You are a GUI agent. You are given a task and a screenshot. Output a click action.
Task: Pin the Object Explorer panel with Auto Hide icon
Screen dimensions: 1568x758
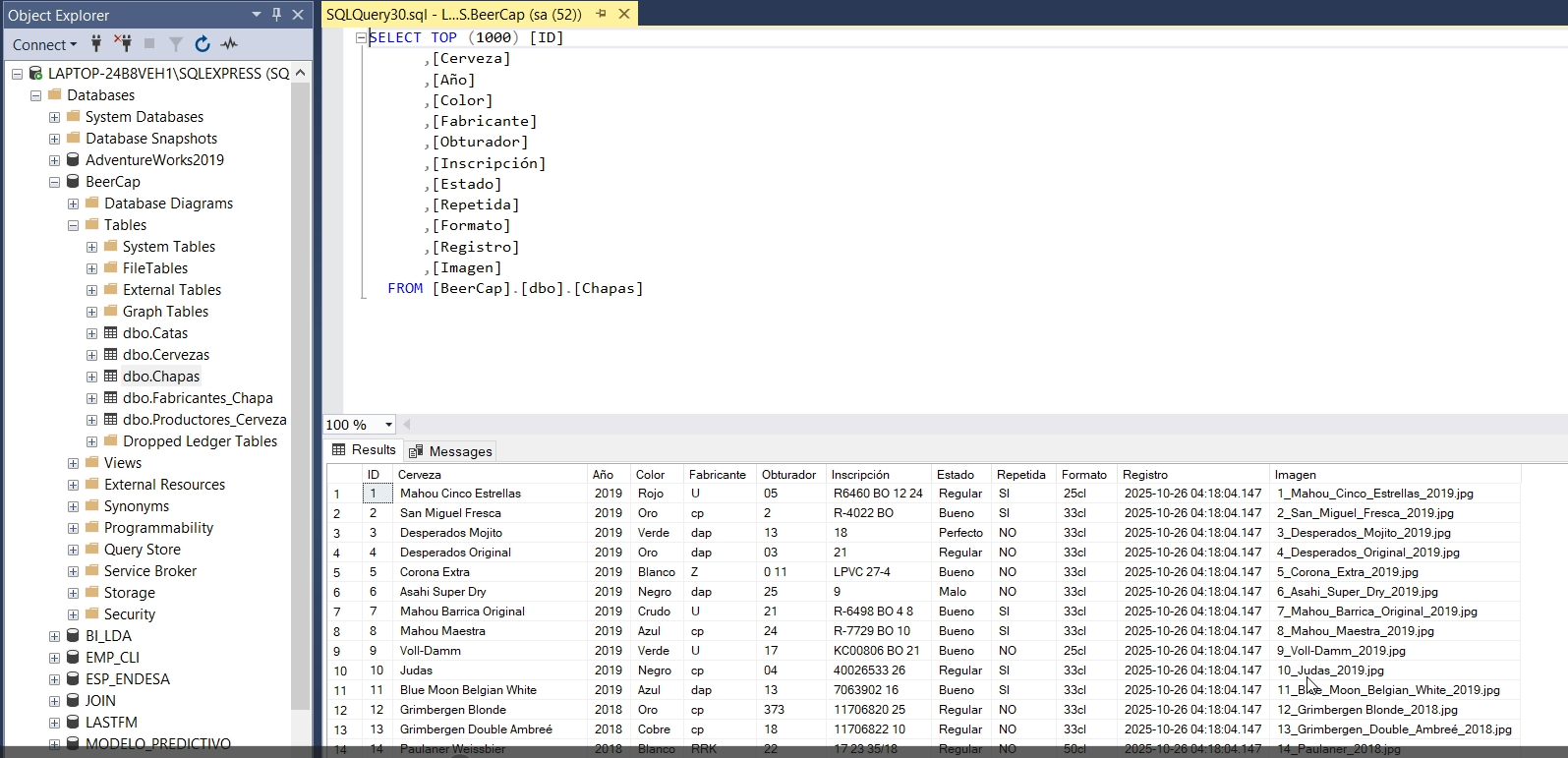click(x=276, y=15)
